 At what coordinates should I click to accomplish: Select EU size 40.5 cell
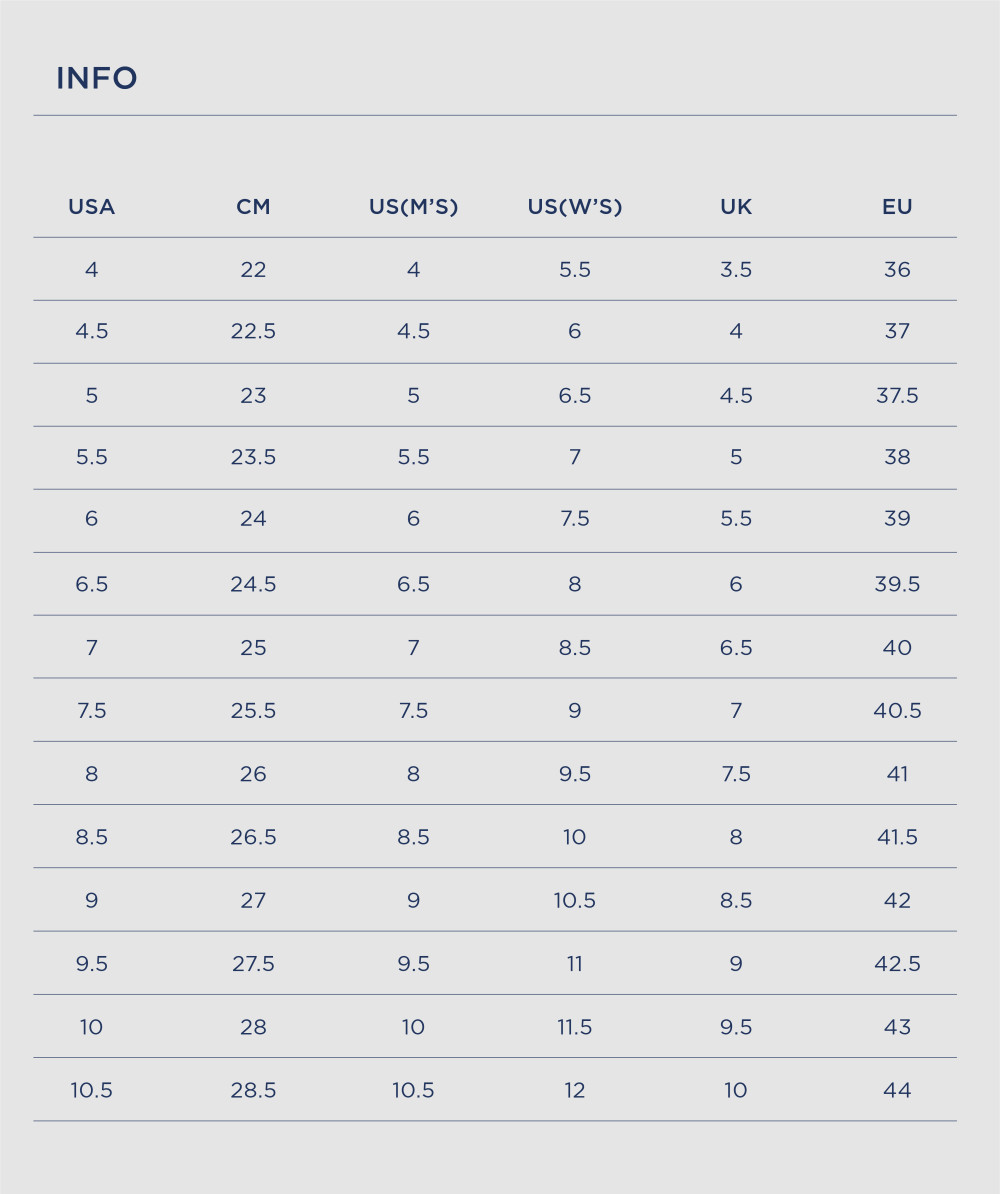897,710
